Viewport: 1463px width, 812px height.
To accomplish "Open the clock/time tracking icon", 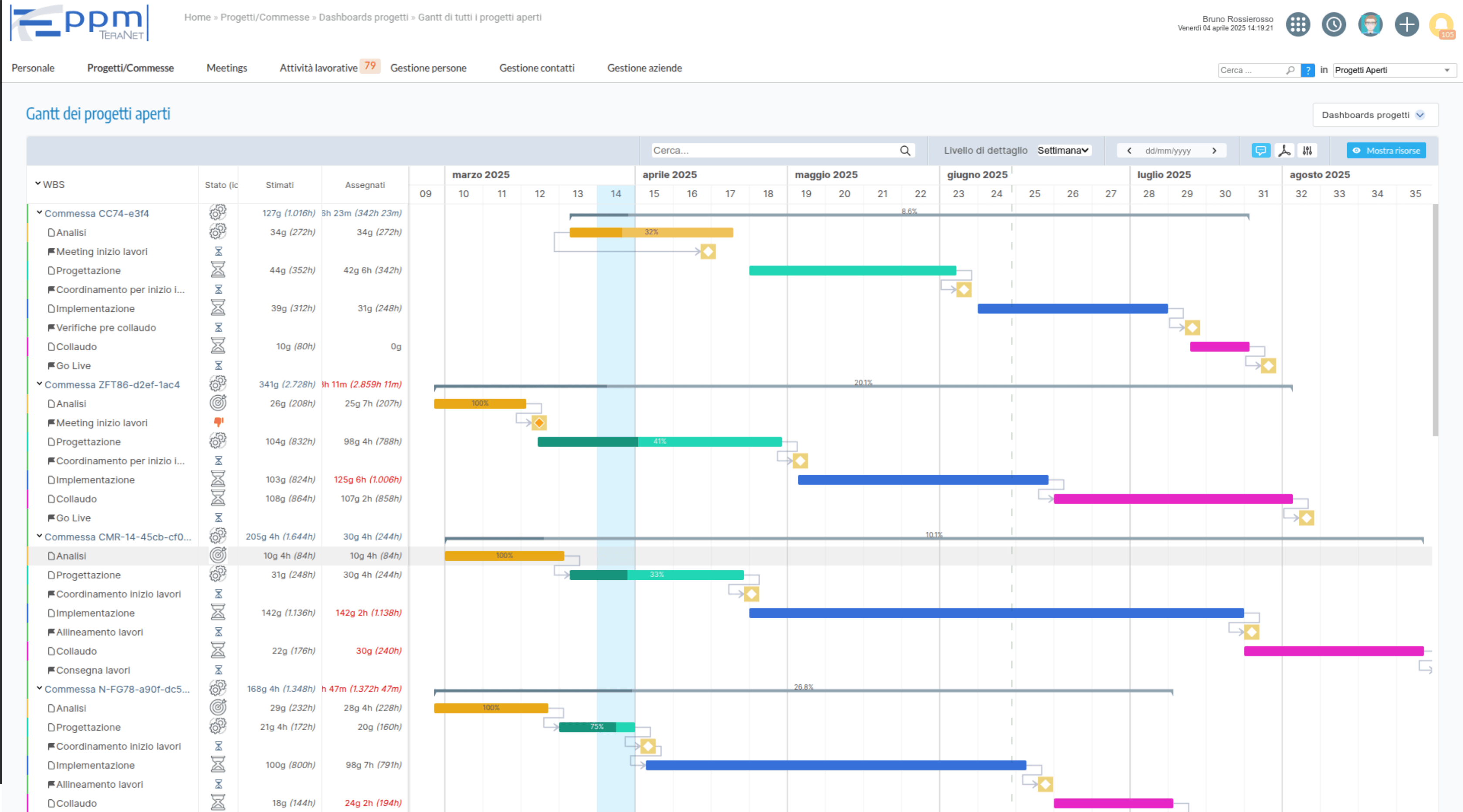I will [x=1334, y=24].
